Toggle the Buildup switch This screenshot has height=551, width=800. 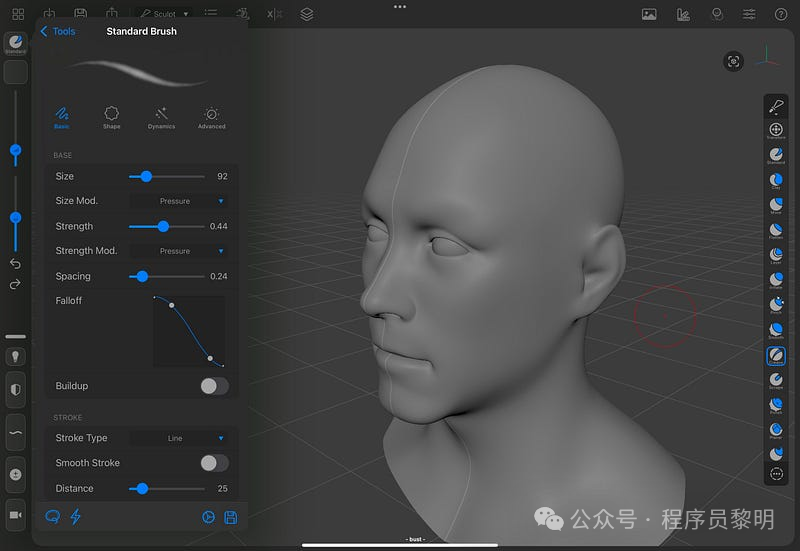(214, 386)
